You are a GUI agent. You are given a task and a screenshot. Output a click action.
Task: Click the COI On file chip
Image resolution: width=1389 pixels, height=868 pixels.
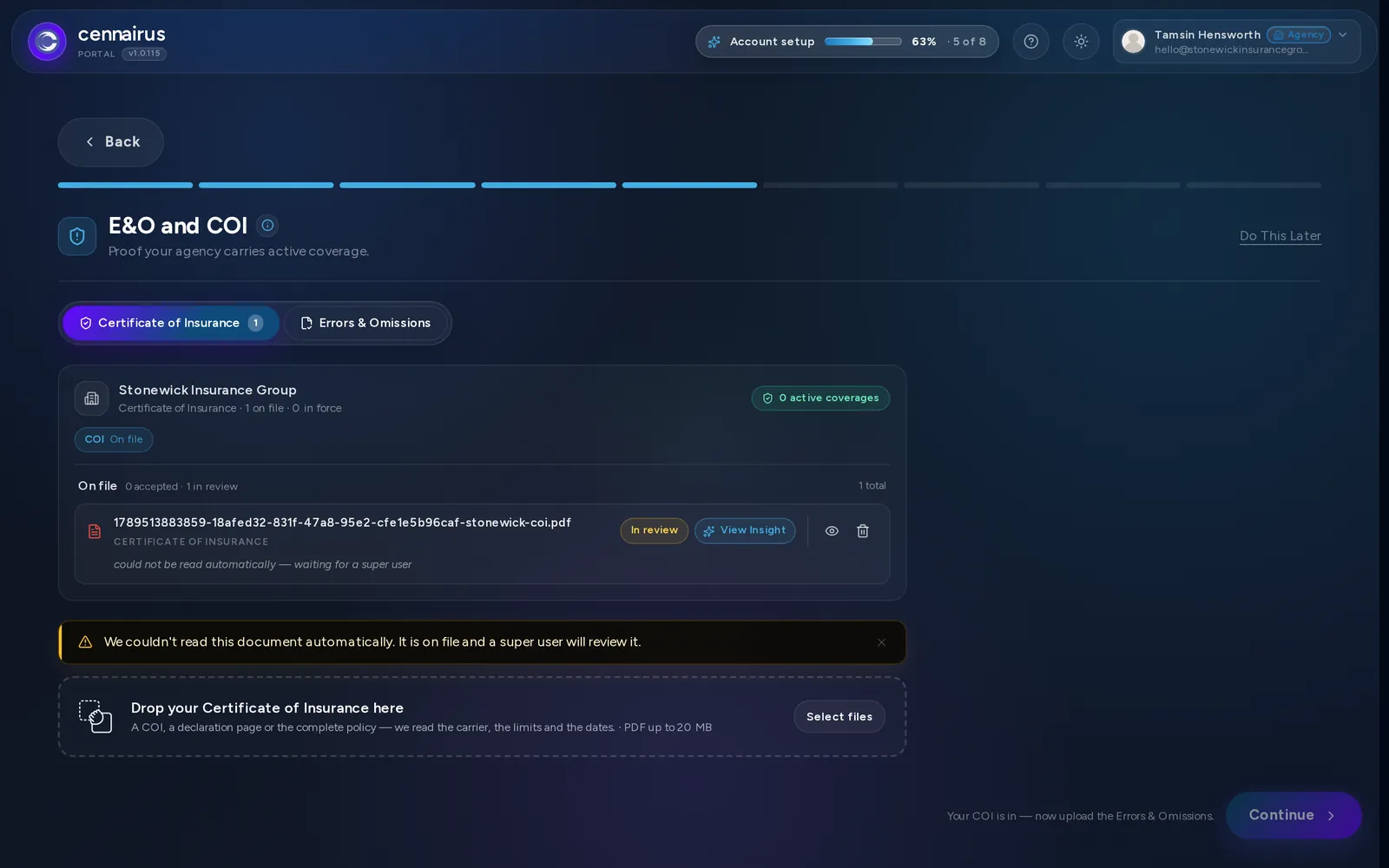click(114, 440)
